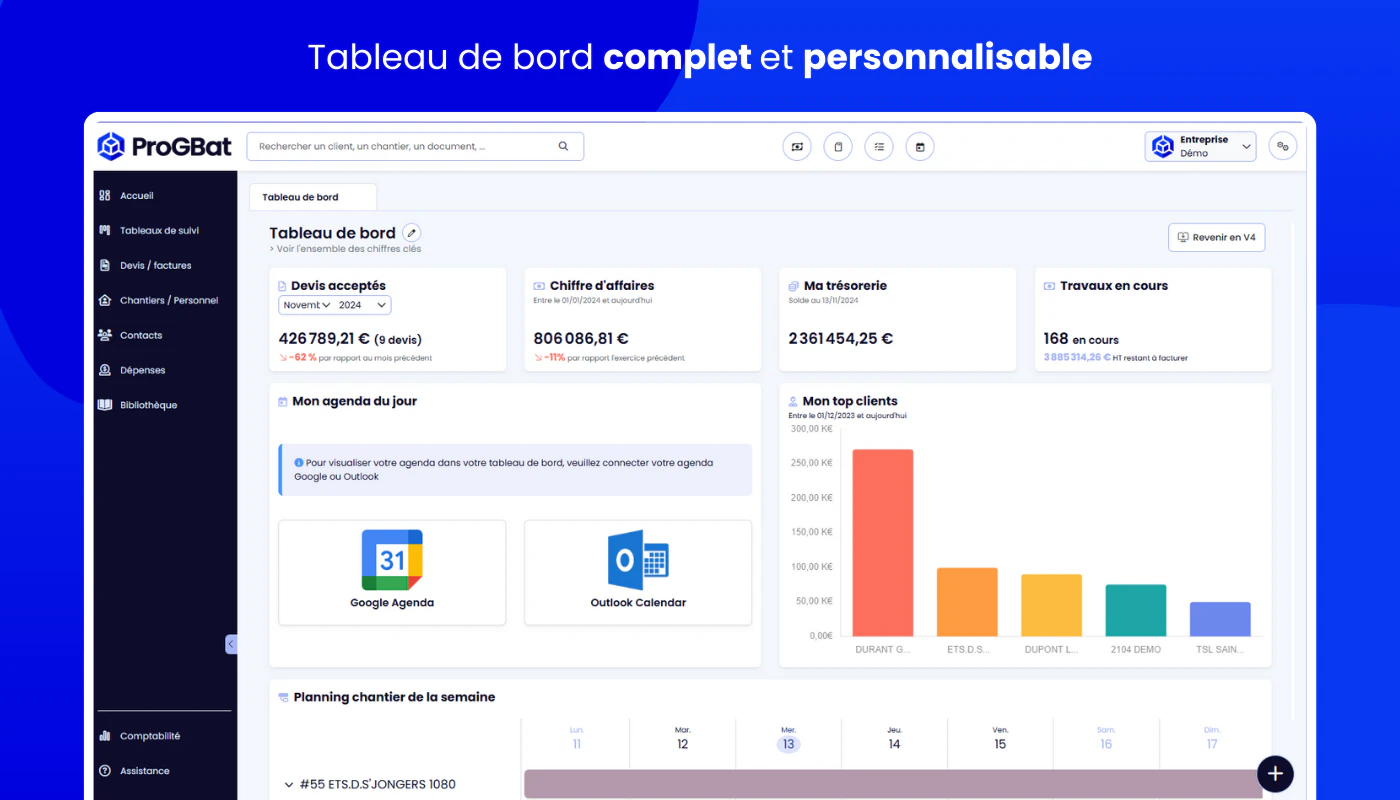
Task: Click the floating plus button
Action: tap(1275, 773)
